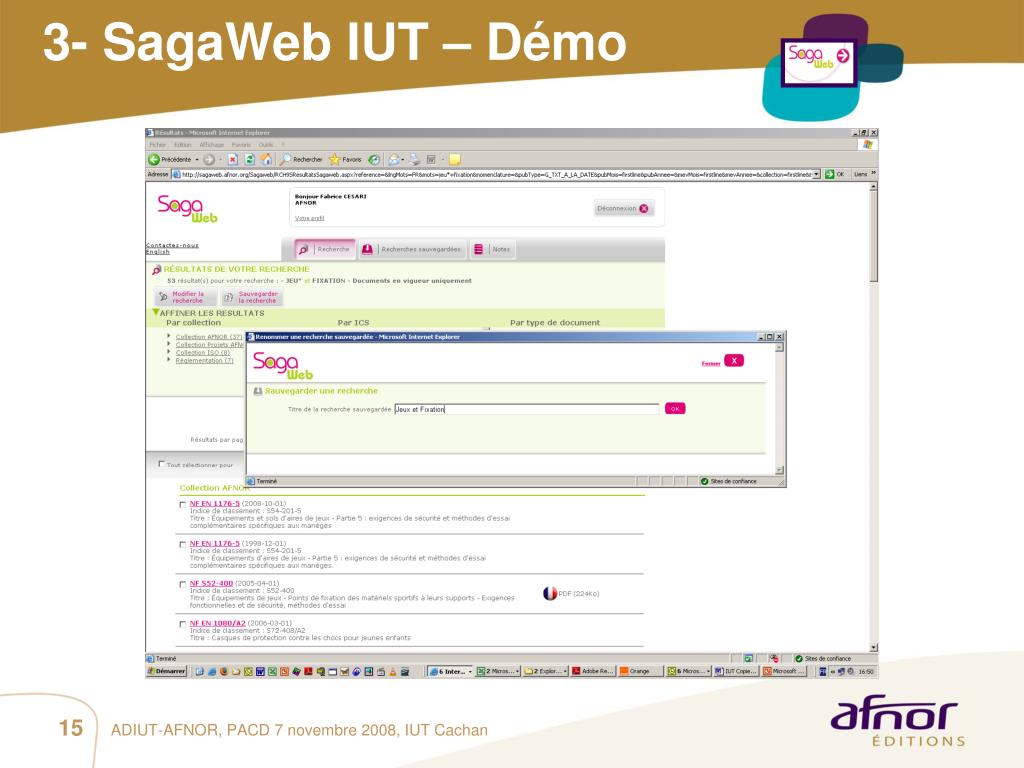Expand the Collection Projets AFNOR tree arrow

tap(169, 344)
